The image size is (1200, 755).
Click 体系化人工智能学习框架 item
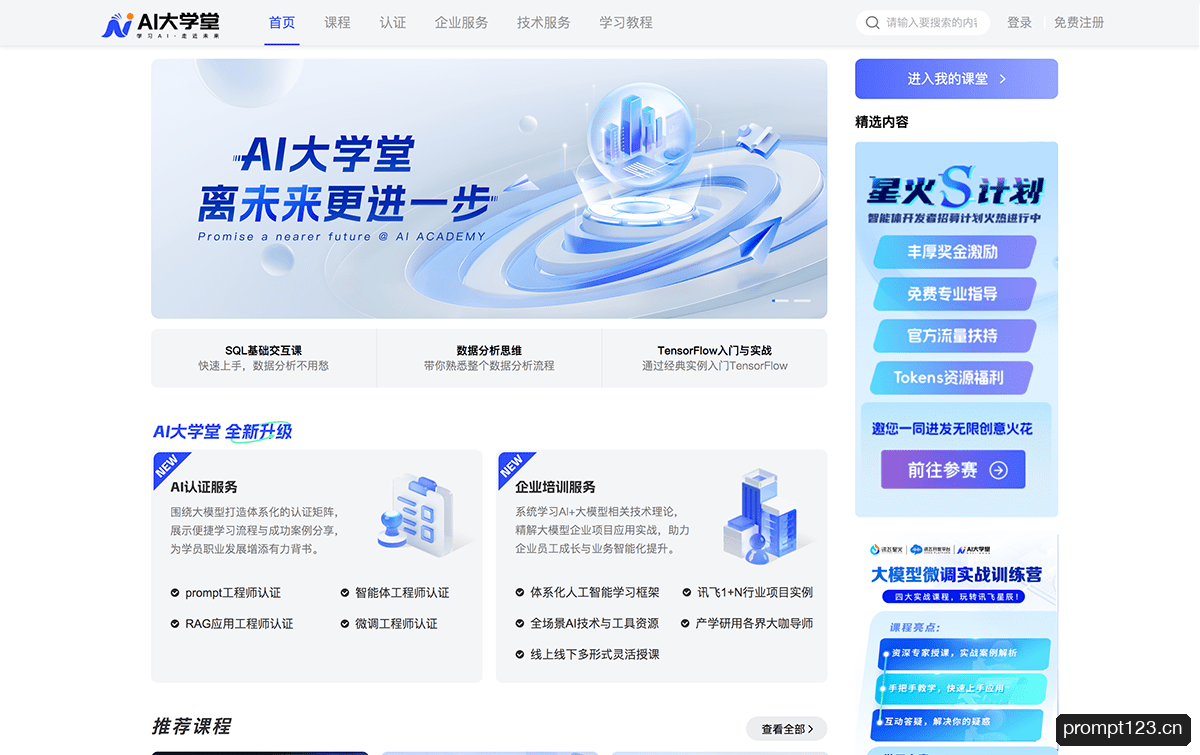tap(587, 593)
